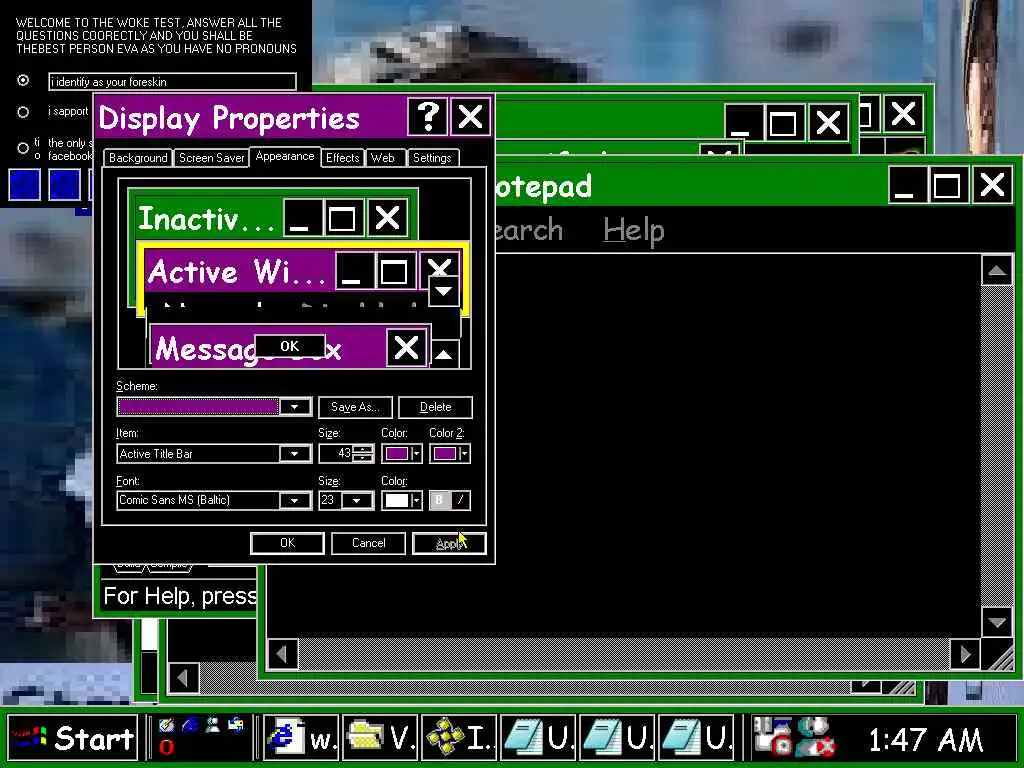Click the down arrow in the appearance preview
The image size is (1024, 768).
coord(443,291)
